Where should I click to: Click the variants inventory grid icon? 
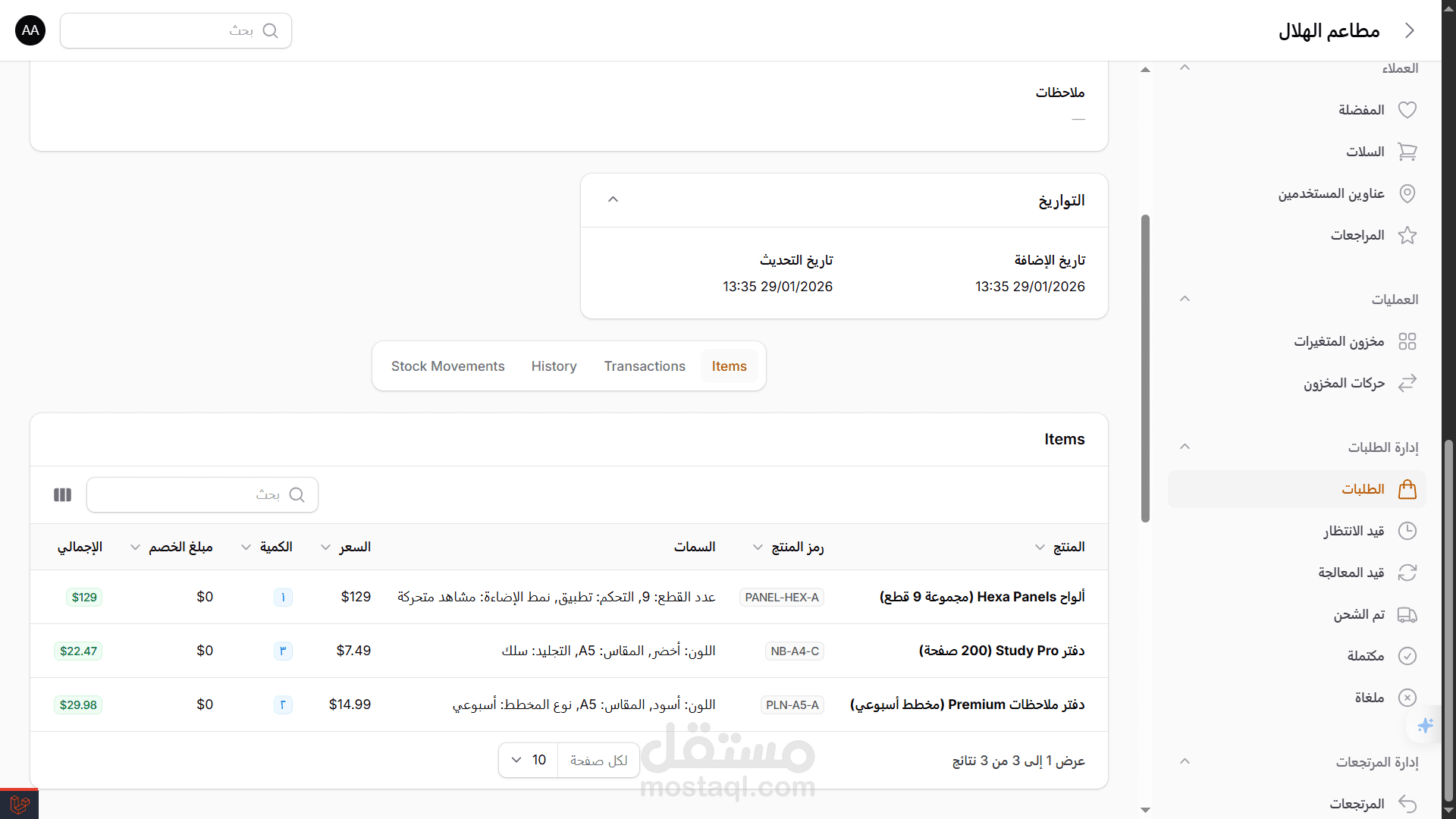coord(1407,341)
